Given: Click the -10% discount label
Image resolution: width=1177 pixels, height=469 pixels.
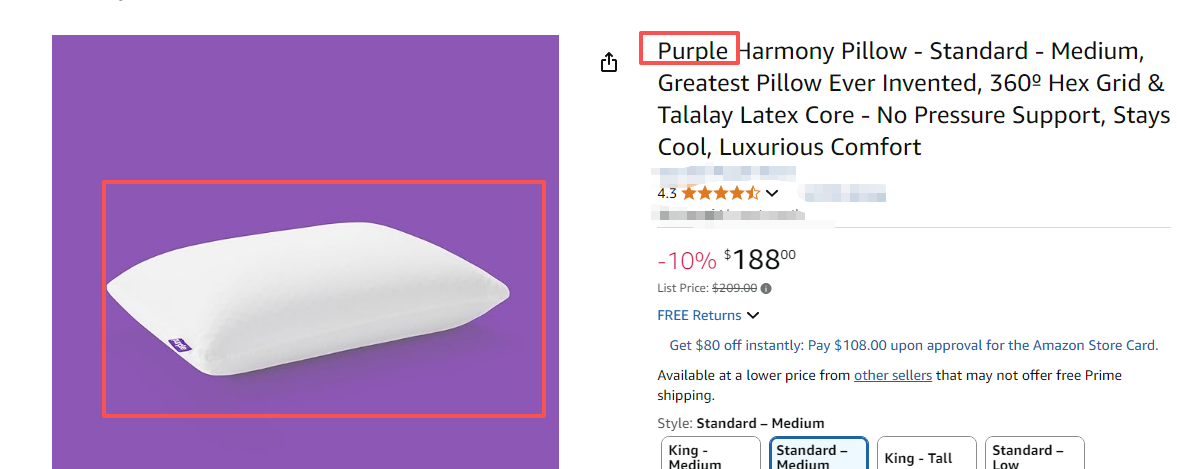Looking at the screenshot, I should point(686,262).
